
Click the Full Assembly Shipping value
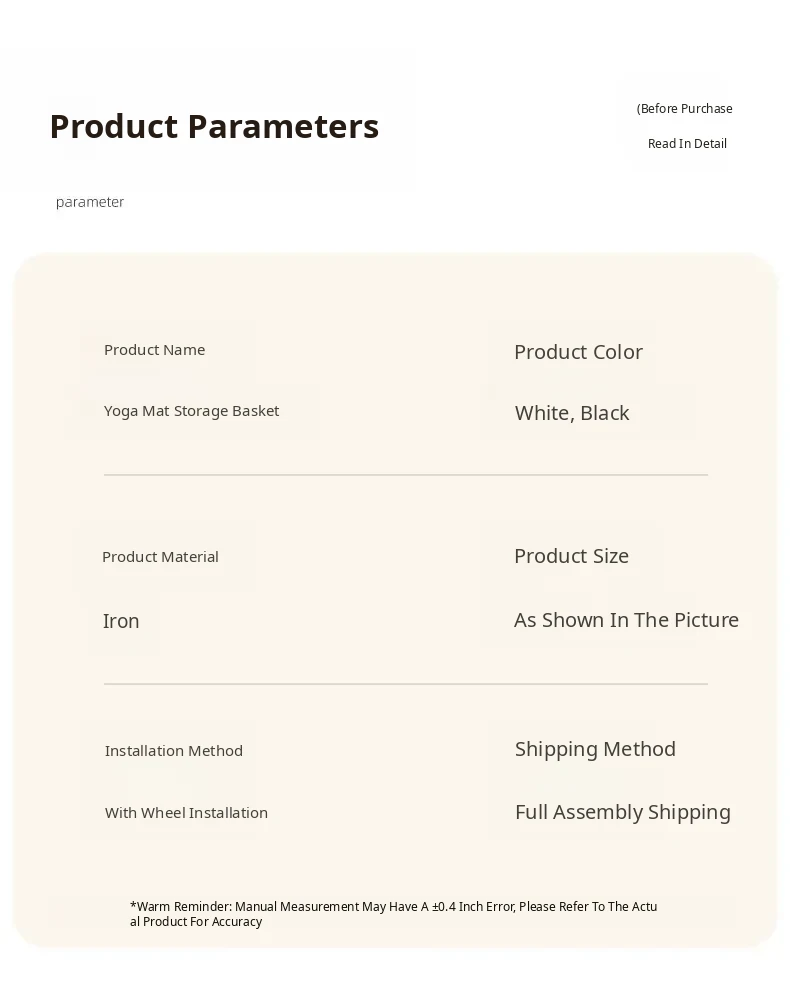pos(622,812)
